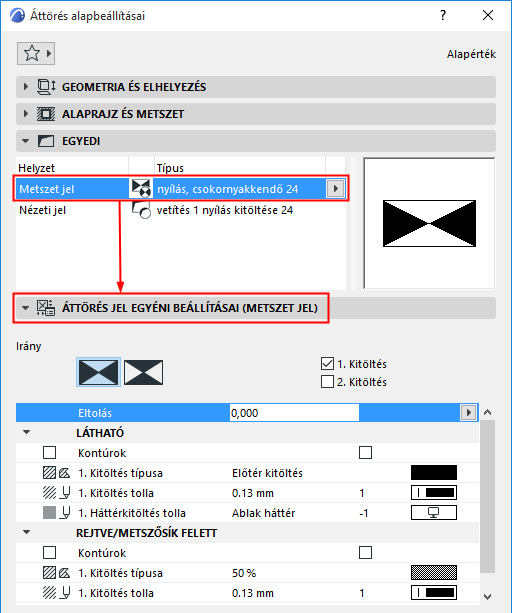Click the Háttérkitöltés tolla window background swatch
The image size is (512, 613).
433,513
